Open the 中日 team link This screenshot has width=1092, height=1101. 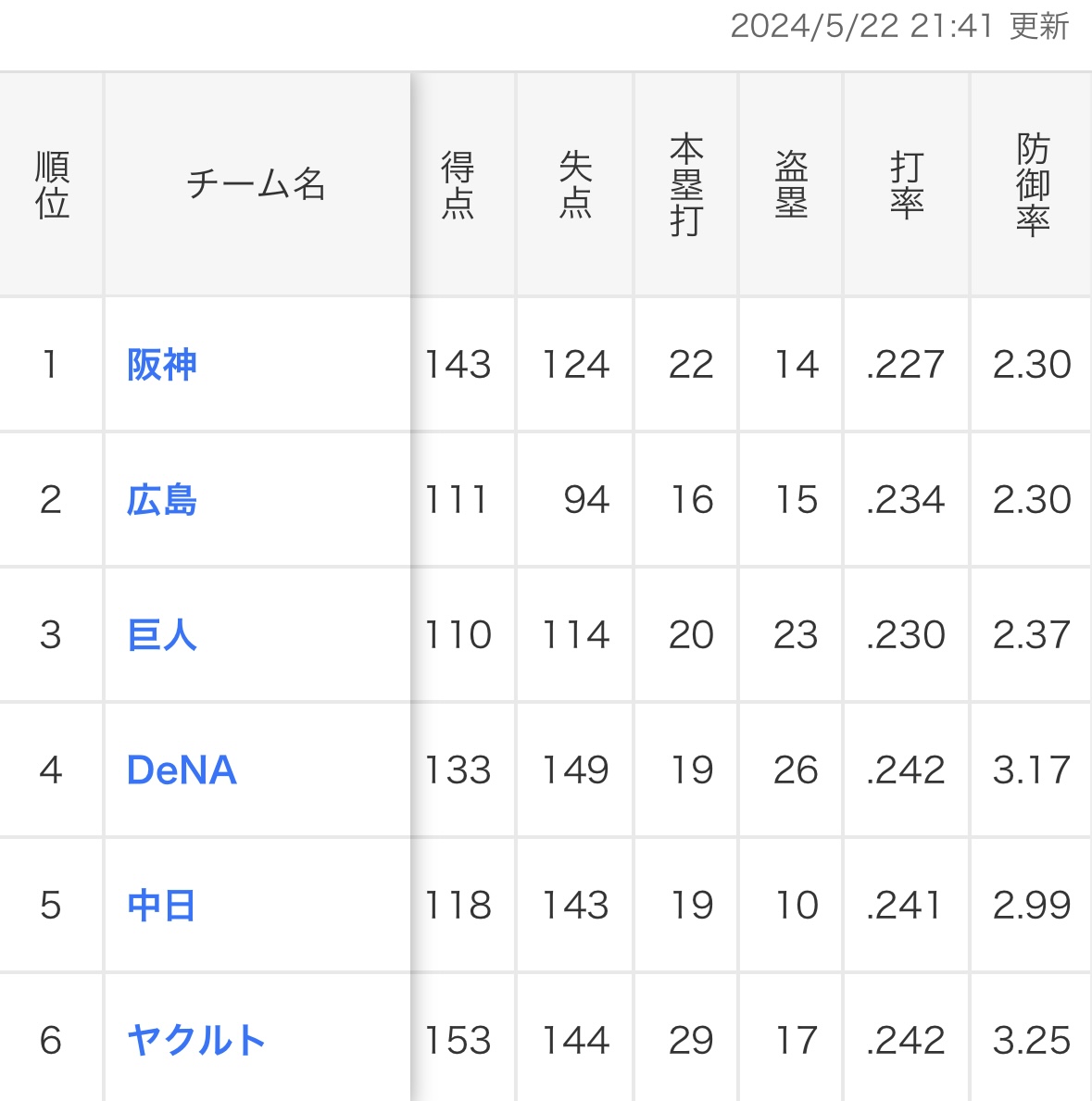pos(162,906)
